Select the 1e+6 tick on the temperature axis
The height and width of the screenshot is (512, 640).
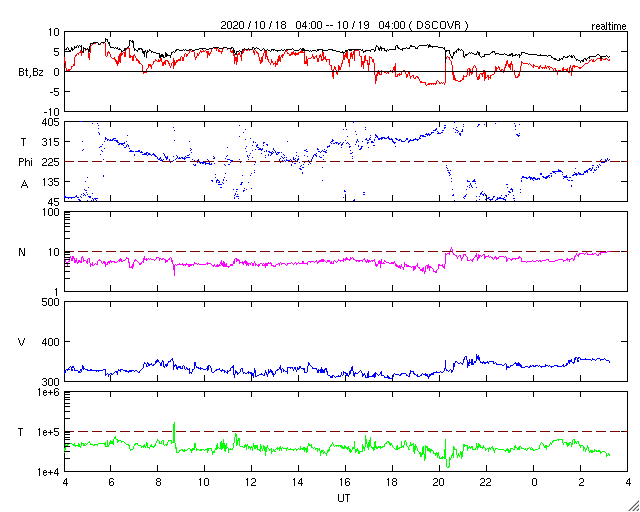48,393
